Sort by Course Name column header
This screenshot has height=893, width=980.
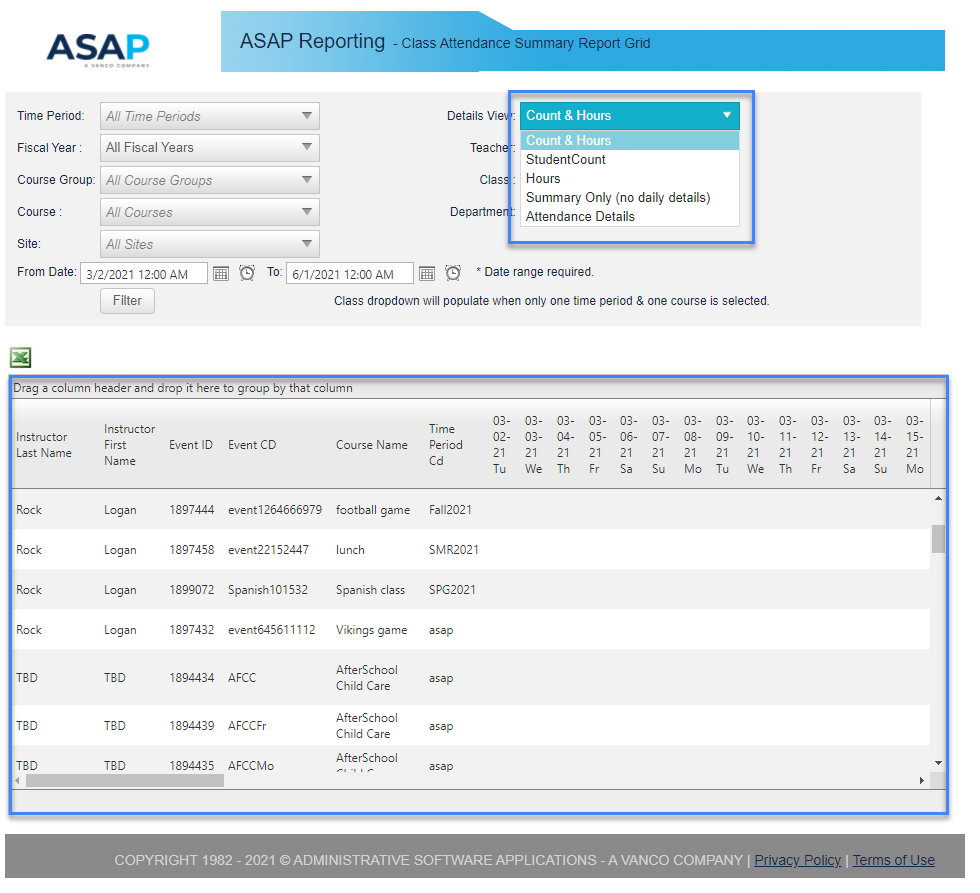(372, 445)
